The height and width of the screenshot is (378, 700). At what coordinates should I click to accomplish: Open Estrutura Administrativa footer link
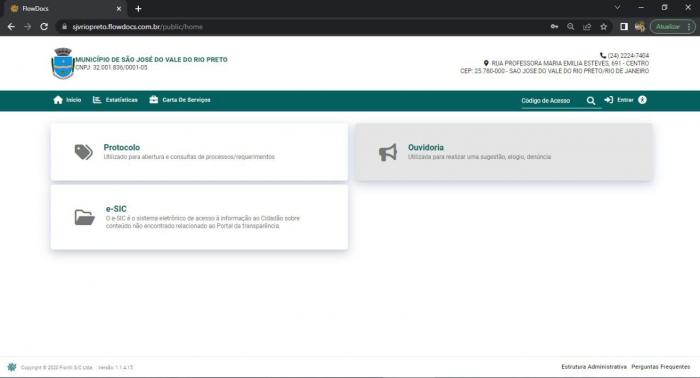pyautogui.click(x=594, y=367)
